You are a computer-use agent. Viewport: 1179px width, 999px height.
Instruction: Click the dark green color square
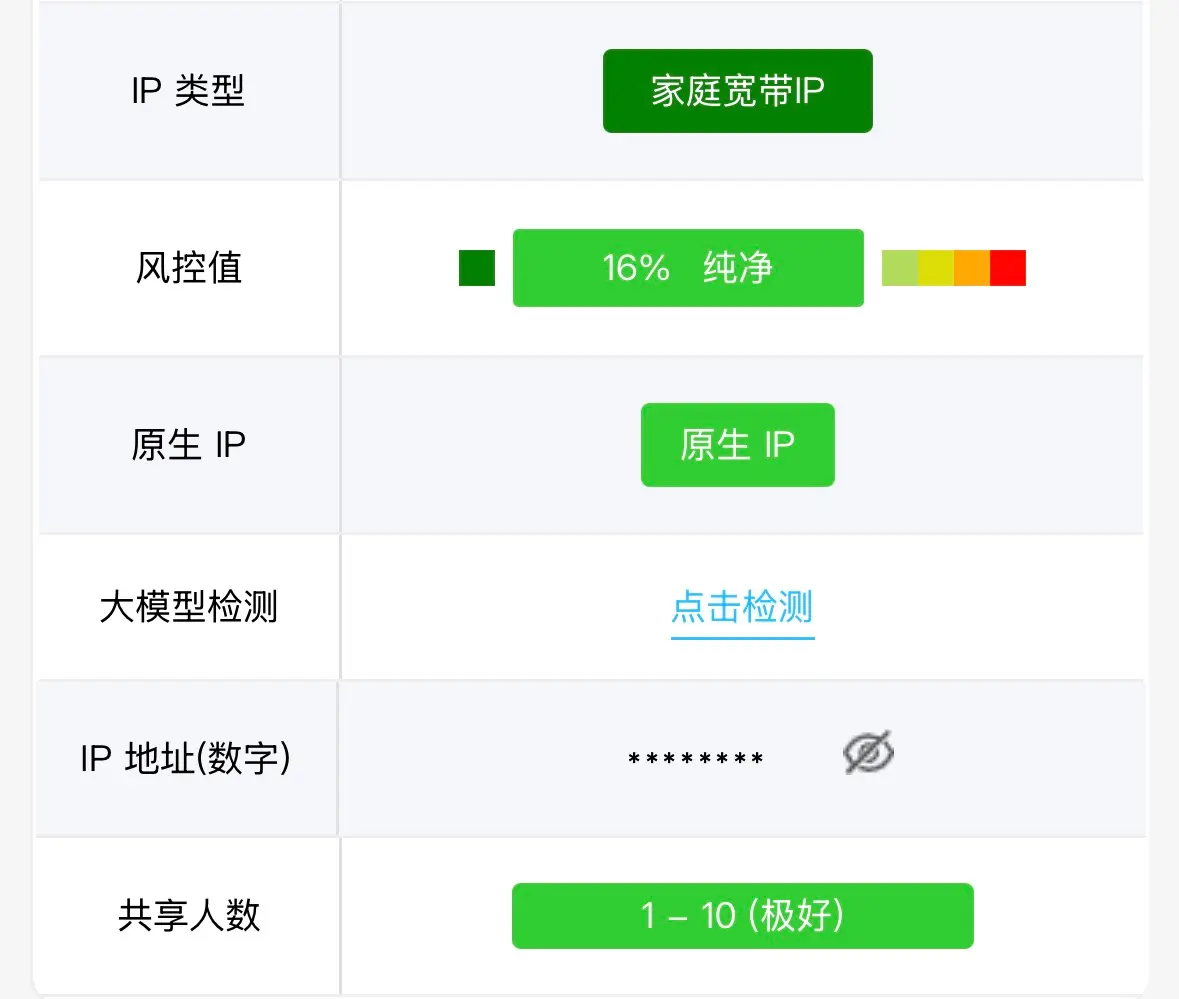[477, 268]
